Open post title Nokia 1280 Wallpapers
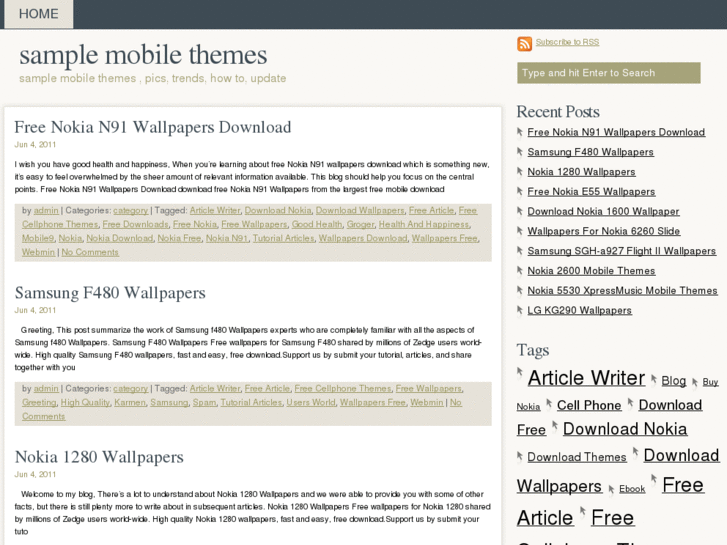This screenshot has height=545, width=727. [x=99, y=457]
